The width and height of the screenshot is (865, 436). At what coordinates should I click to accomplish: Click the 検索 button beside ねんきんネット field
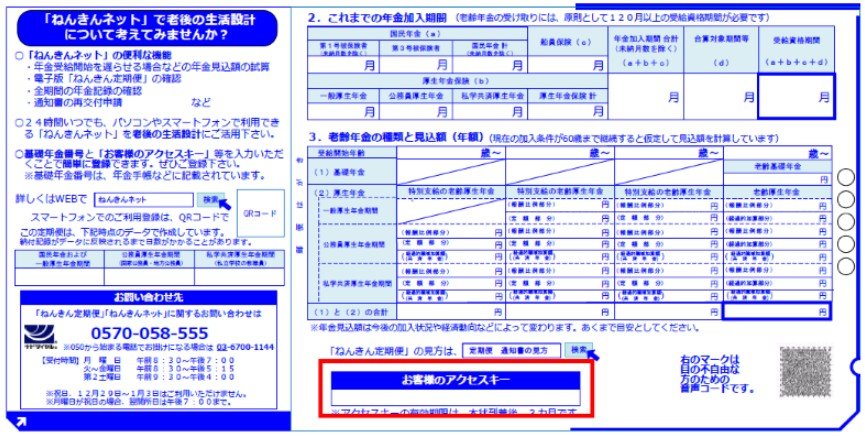coord(211,199)
